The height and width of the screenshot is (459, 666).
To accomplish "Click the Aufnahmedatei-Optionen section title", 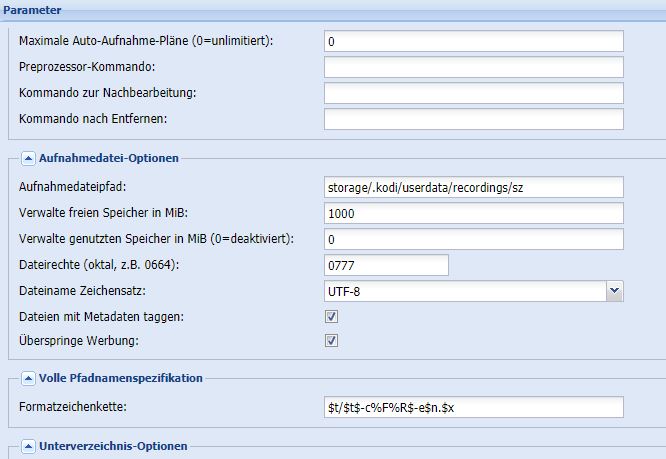I will coord(109,158).
